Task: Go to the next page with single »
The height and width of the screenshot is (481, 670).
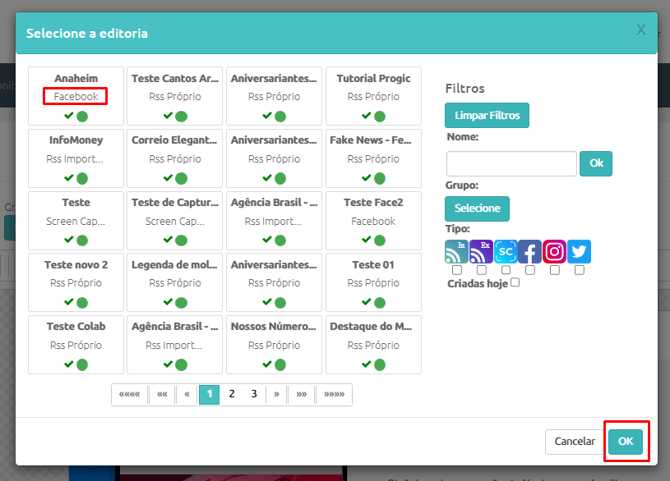Action: tap(276, 394)
